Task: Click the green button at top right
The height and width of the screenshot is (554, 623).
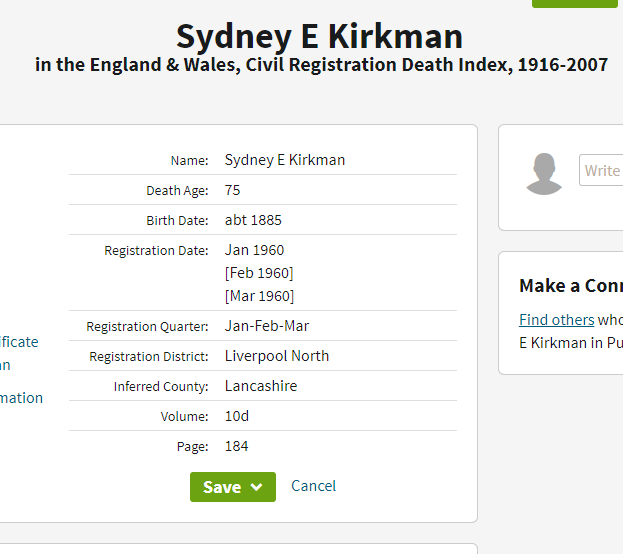Action: (x=574, y=3)
